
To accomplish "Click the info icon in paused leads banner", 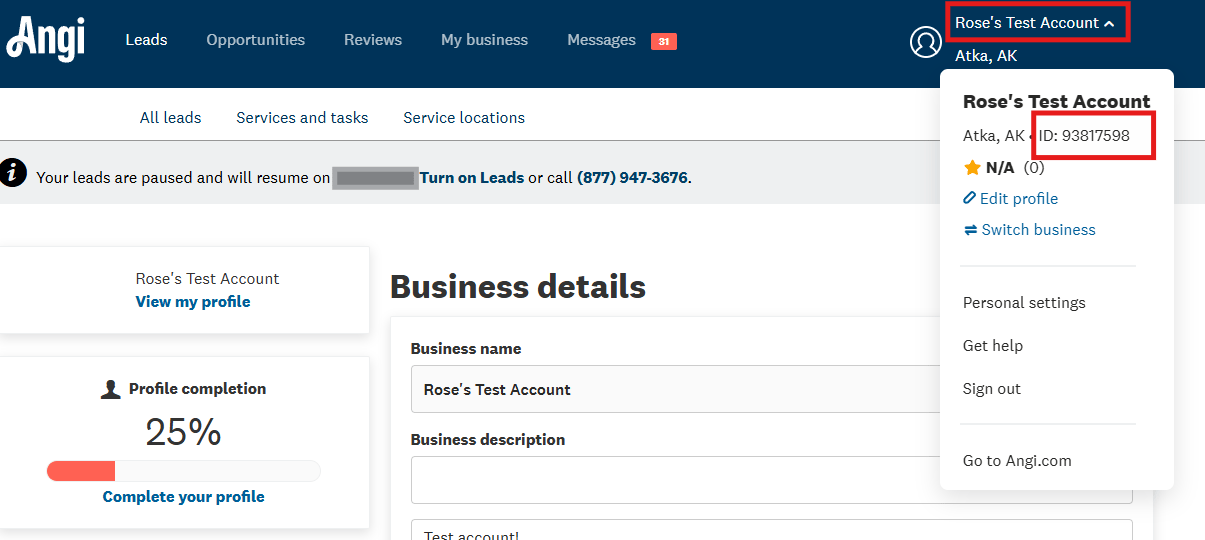I will pos(14,173).
